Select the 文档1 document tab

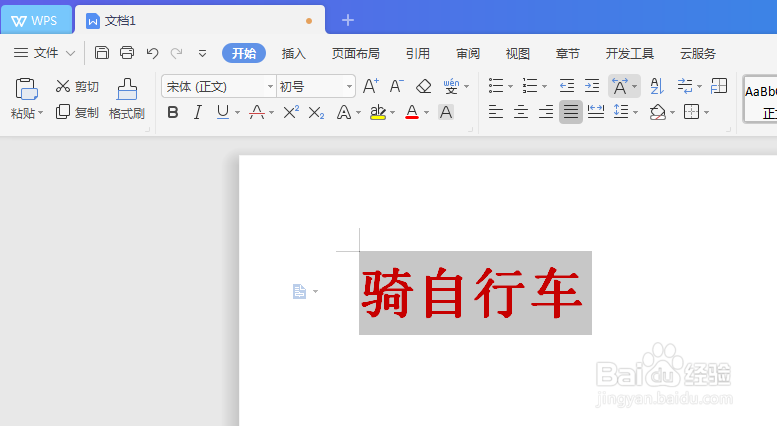[x=200, y=20]
